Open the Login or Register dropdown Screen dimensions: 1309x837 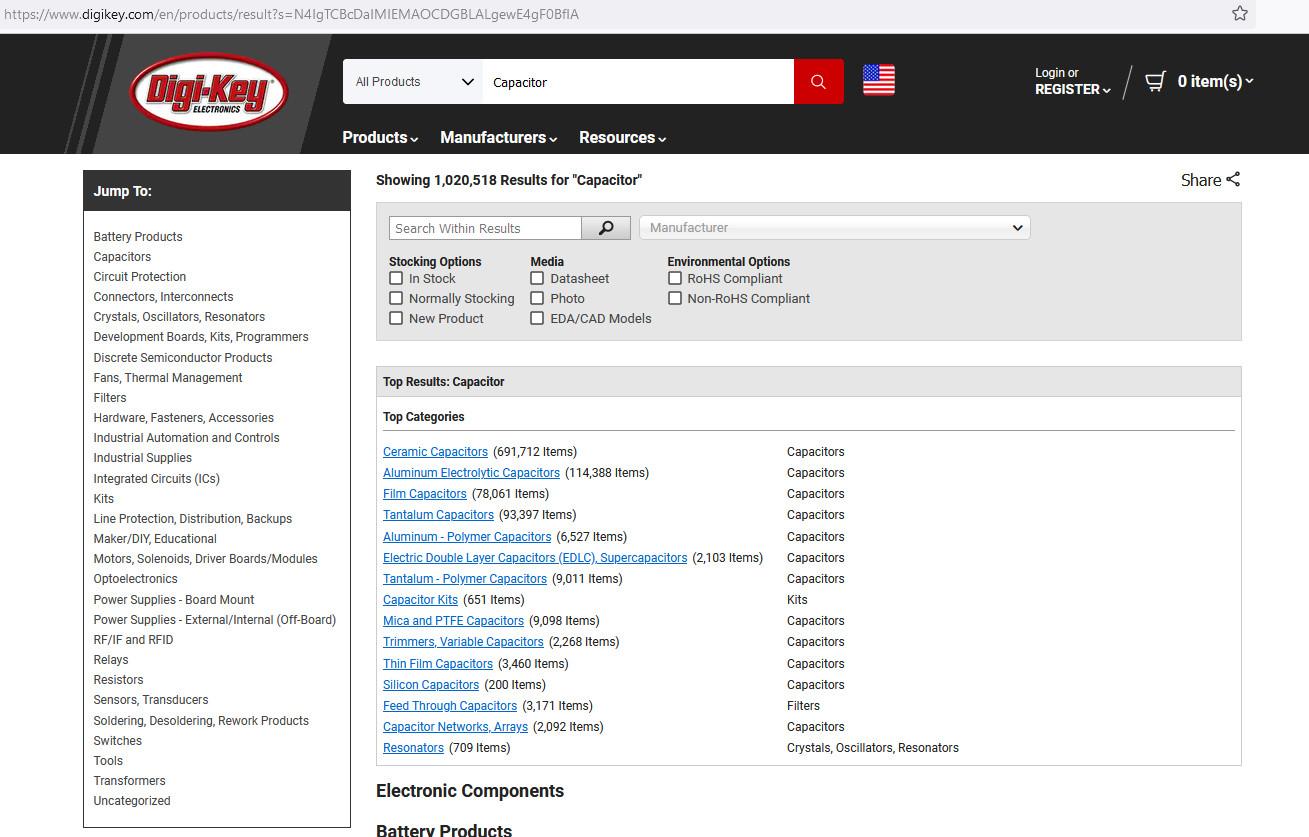(x=1072, y=81)
